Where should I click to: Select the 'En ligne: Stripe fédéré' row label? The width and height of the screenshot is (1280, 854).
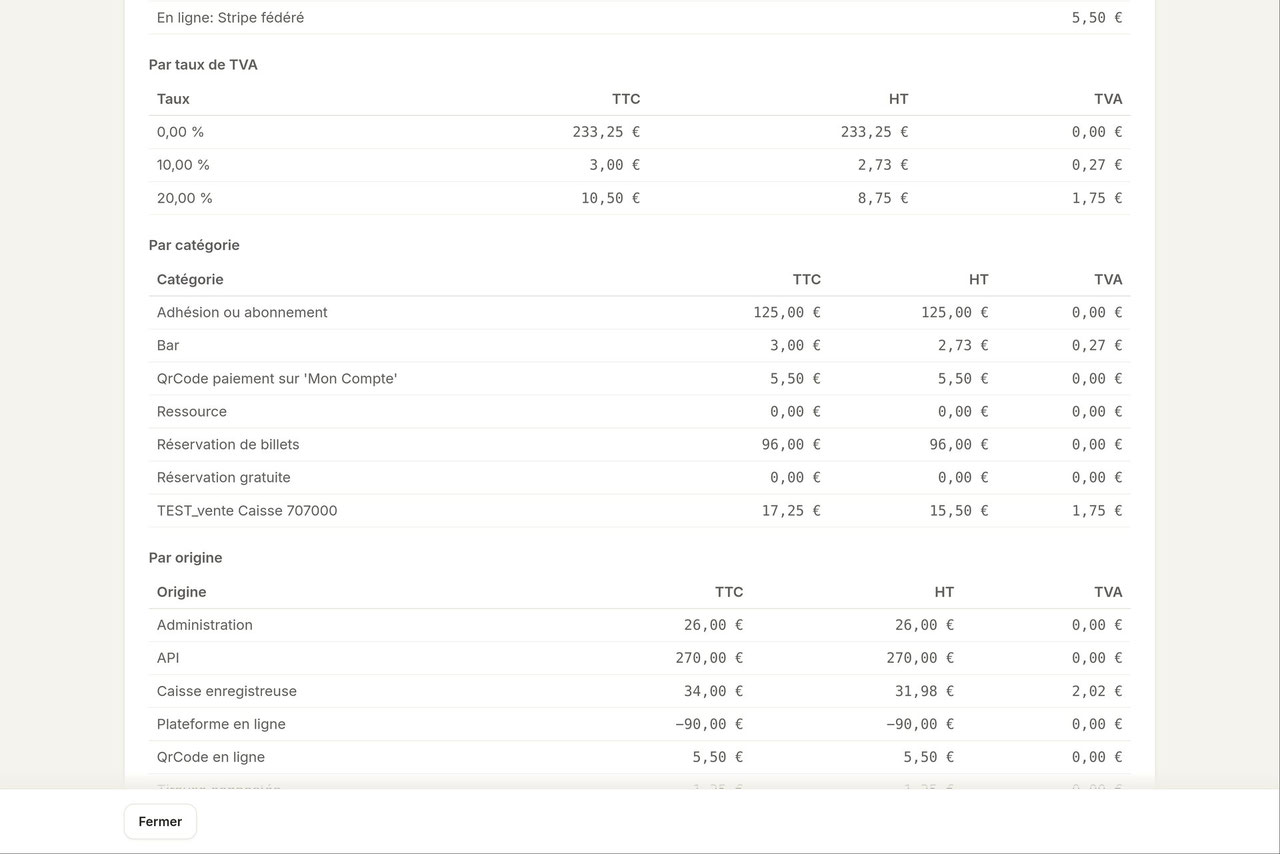point(230,18)
